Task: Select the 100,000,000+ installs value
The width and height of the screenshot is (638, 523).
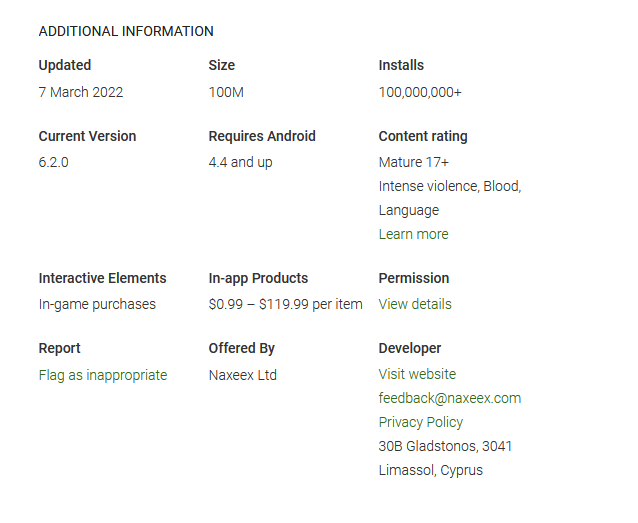Action: coord(420,92)
